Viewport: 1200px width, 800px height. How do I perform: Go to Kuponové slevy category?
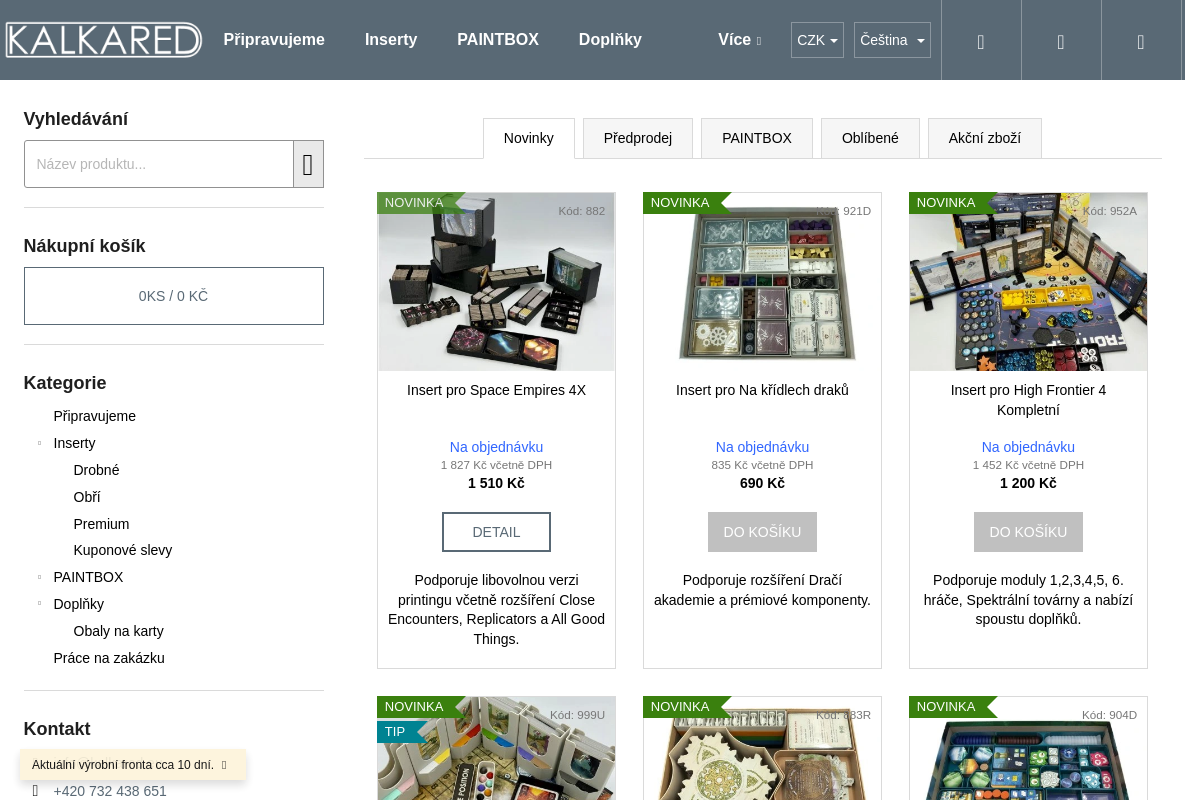tap(123, 550)
